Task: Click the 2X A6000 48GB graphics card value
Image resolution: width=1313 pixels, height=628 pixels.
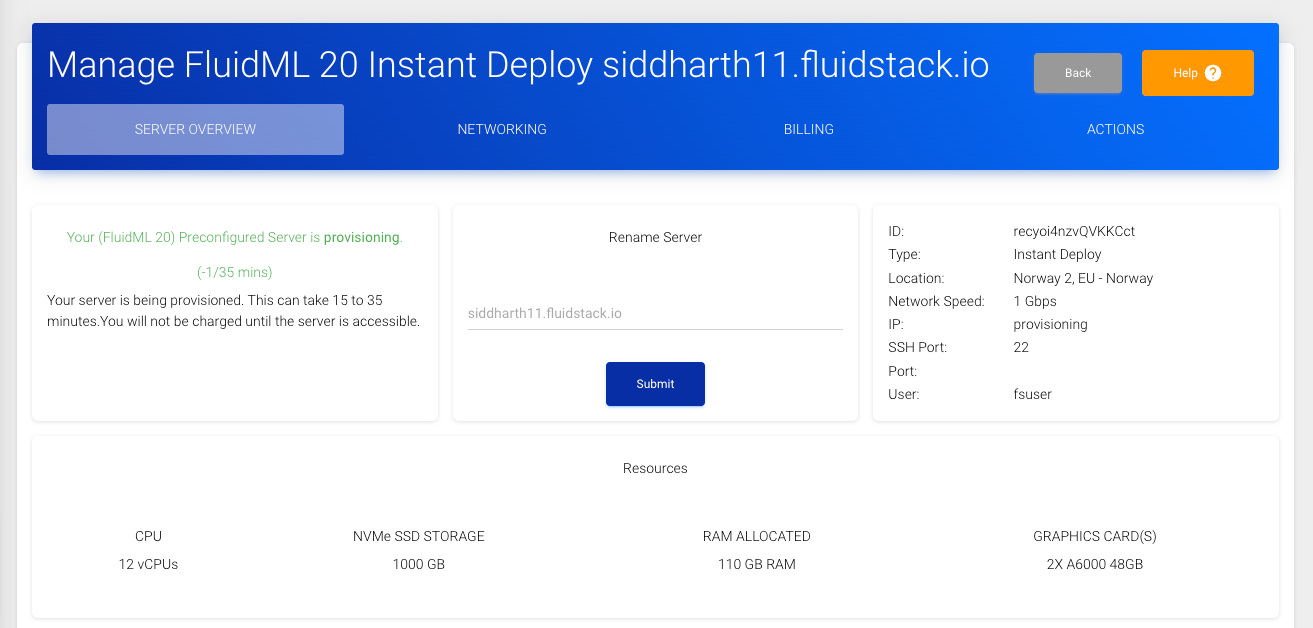Action: (x=1094, y=564)
